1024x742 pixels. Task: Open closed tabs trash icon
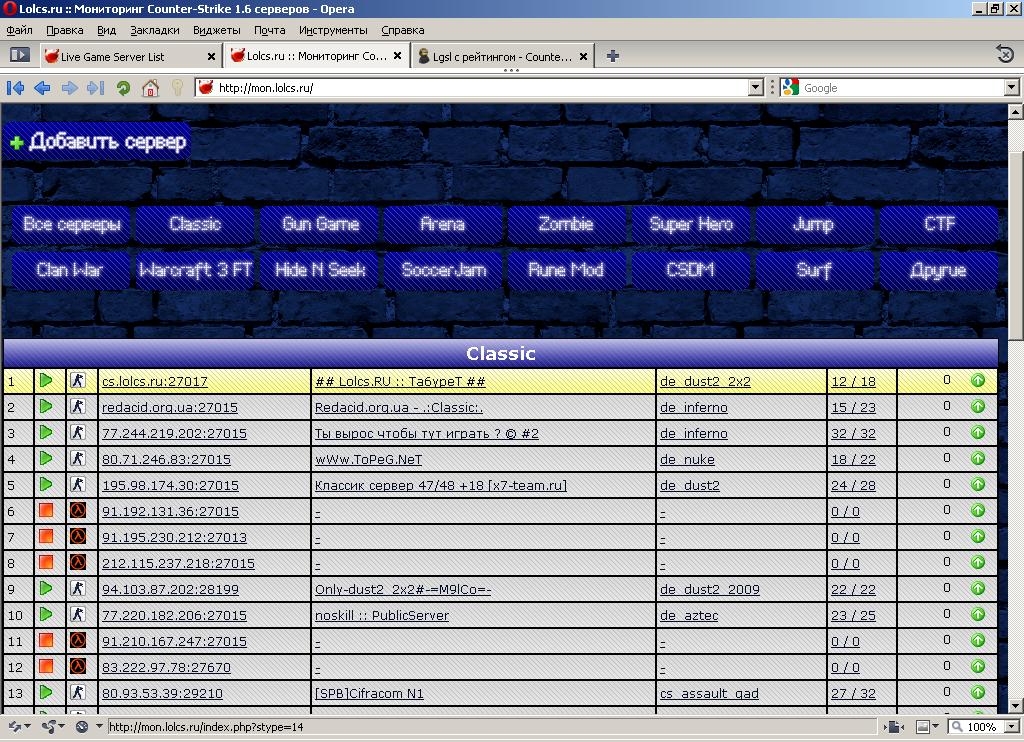coord(1005,54)
